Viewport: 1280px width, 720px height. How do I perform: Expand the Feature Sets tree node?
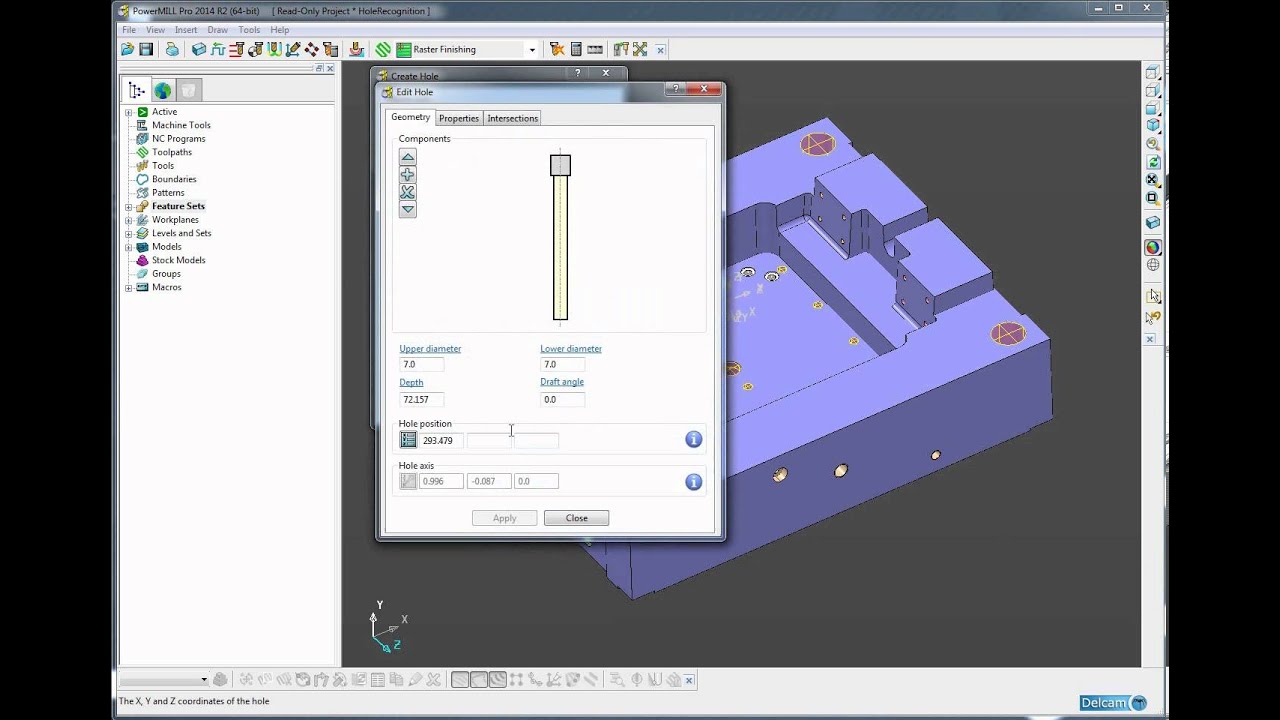tap(128, 206)
